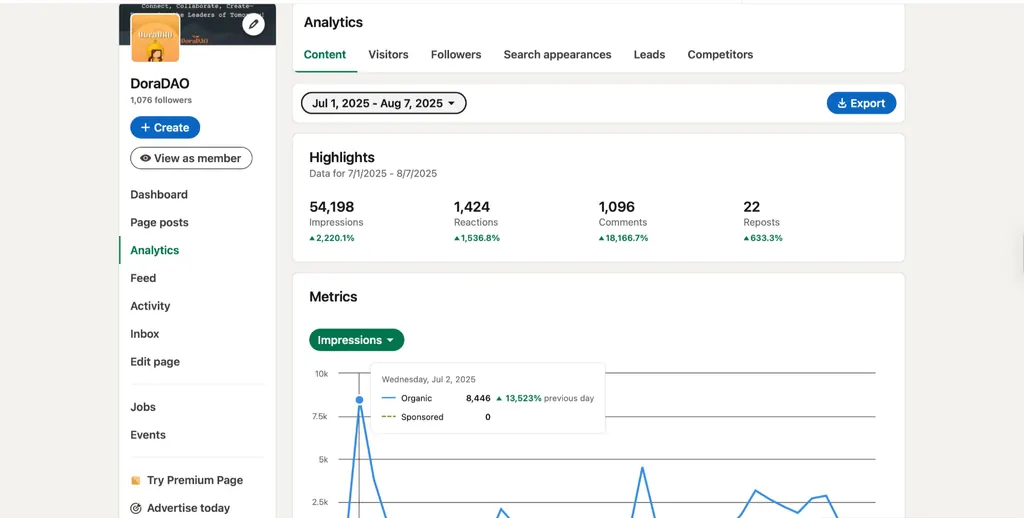Click the 5k y-axis label
This screenshot has height=518, width=1024.
(x=323, y=460)
